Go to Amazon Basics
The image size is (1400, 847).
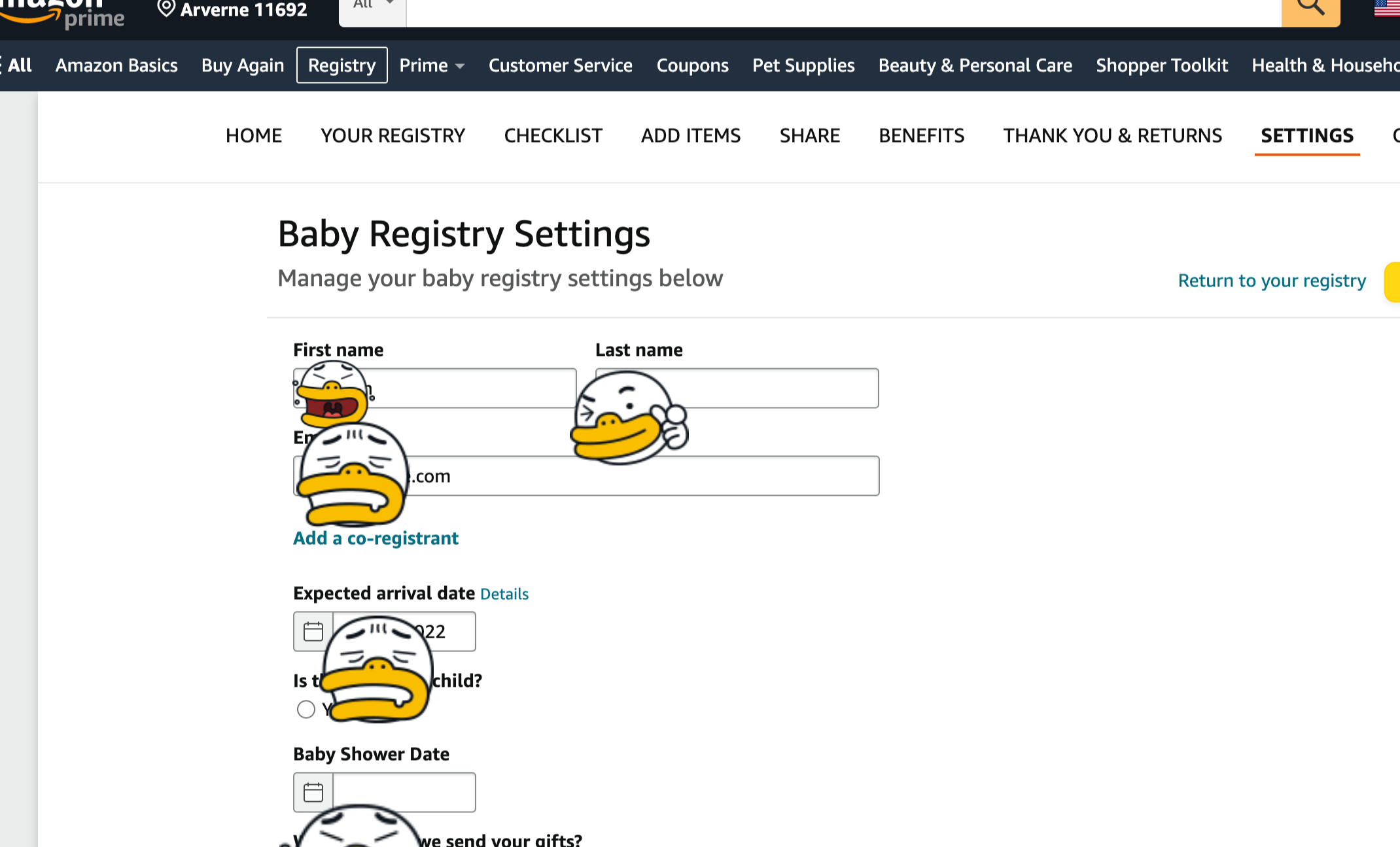[x=116, y=65]
